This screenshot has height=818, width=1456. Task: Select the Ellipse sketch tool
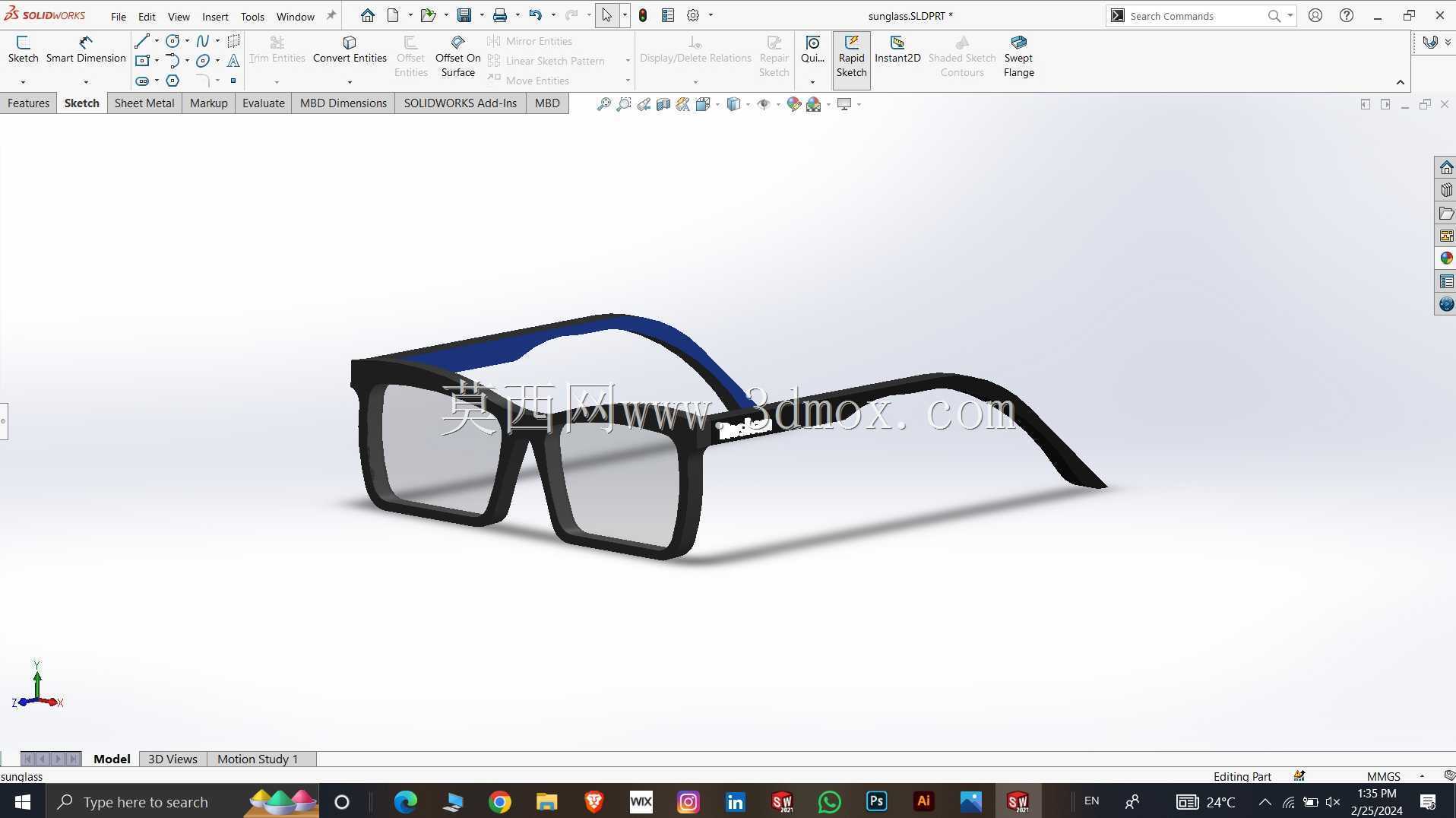click(x=203, y=61)
